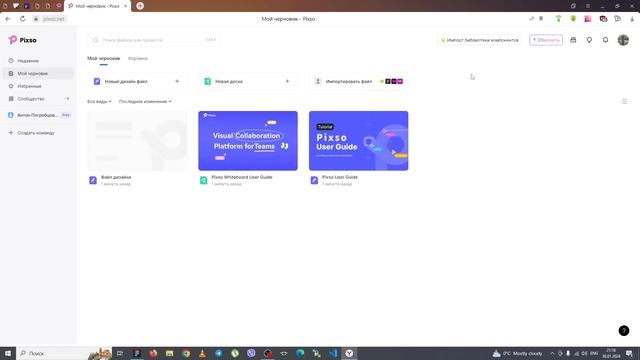Open Visual Studio Code from the taskbar
This screenshot has height=360, width=640.
(333, 353)
